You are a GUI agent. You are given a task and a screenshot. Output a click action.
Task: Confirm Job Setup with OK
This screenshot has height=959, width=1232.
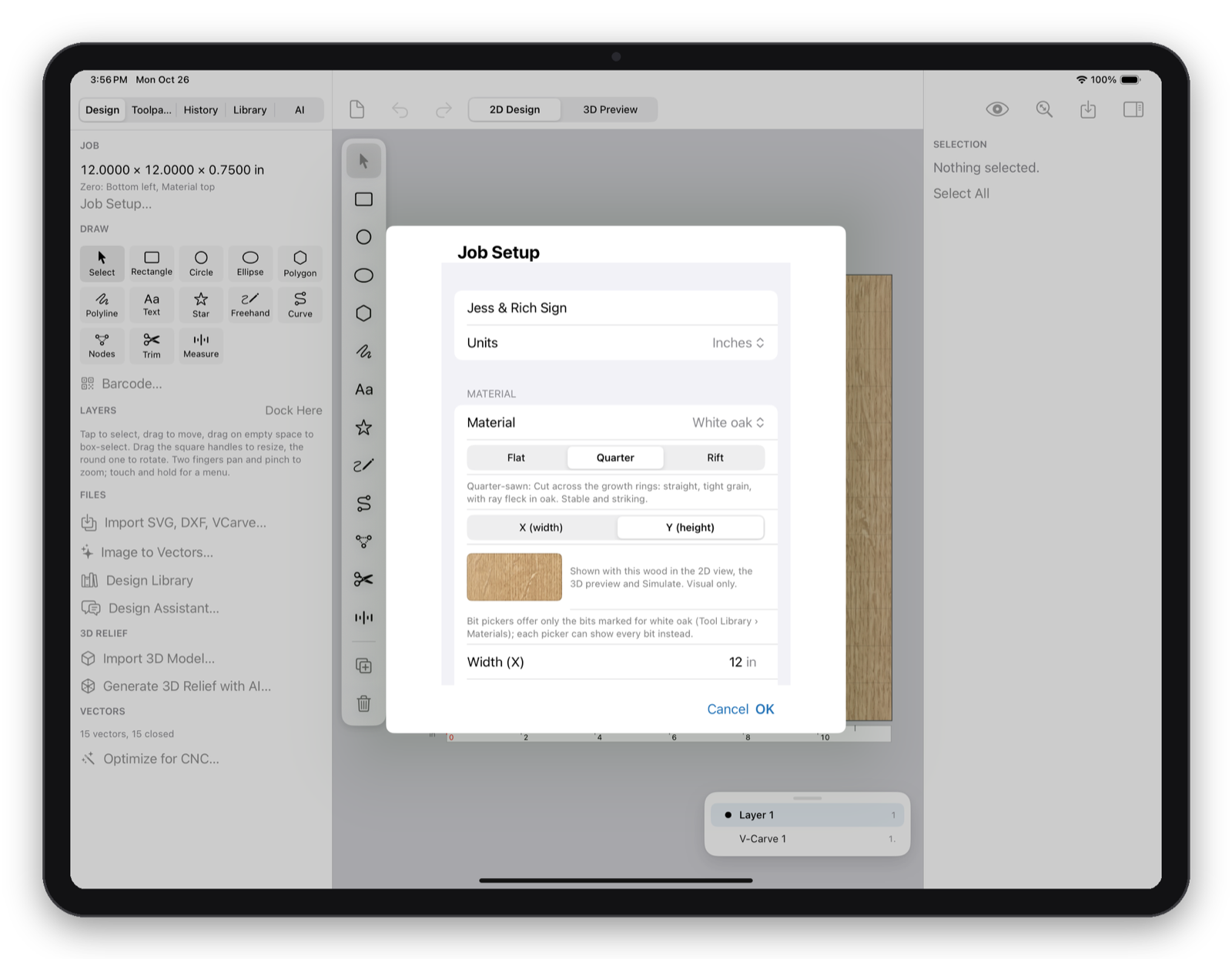coord(765,709)
